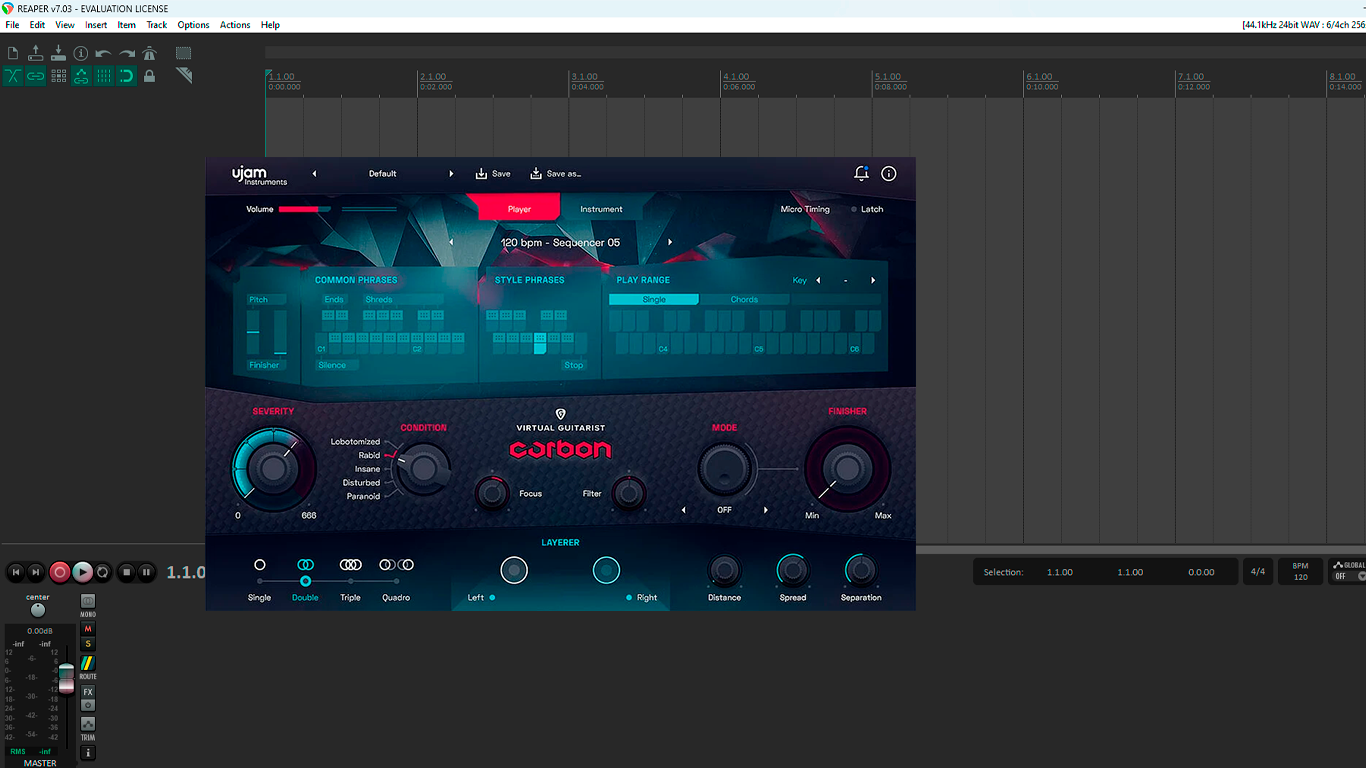Screen dimensions: 1366x768
Task: Open master track FX button
Action: [88, 692]
